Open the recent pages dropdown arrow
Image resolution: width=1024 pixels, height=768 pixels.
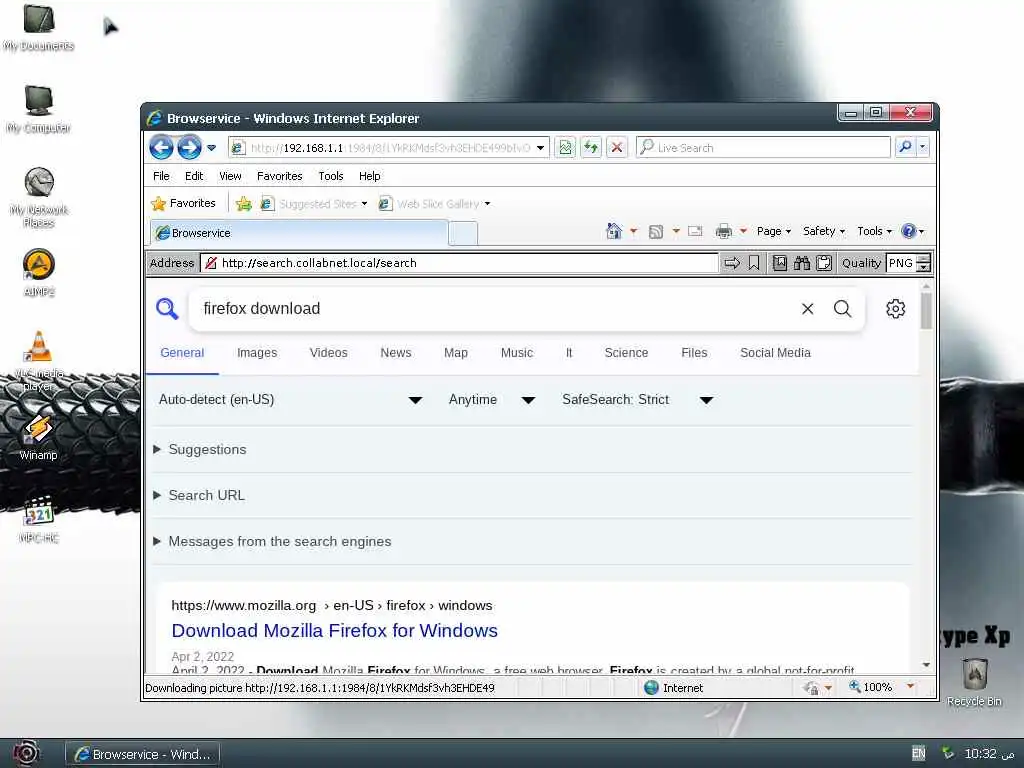coord(212,148)
